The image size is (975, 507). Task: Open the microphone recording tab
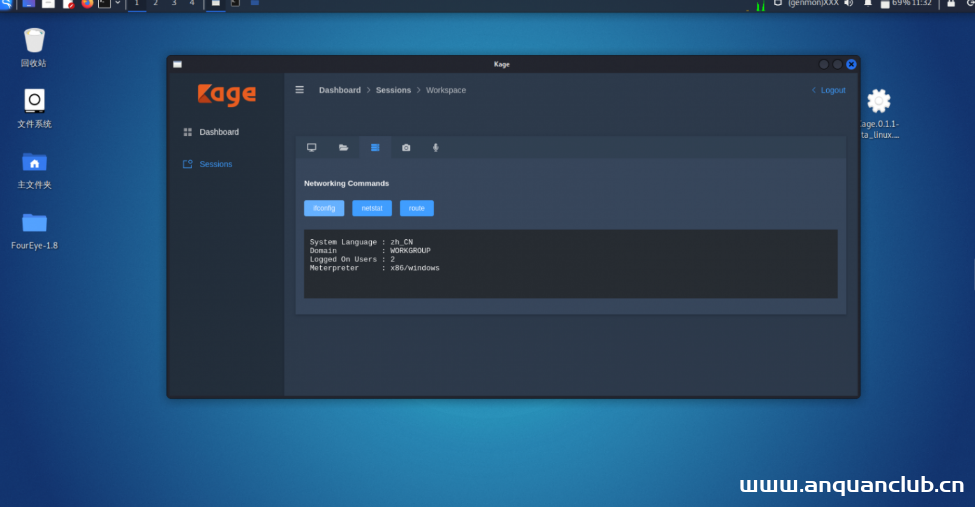(x=436, y=147)
